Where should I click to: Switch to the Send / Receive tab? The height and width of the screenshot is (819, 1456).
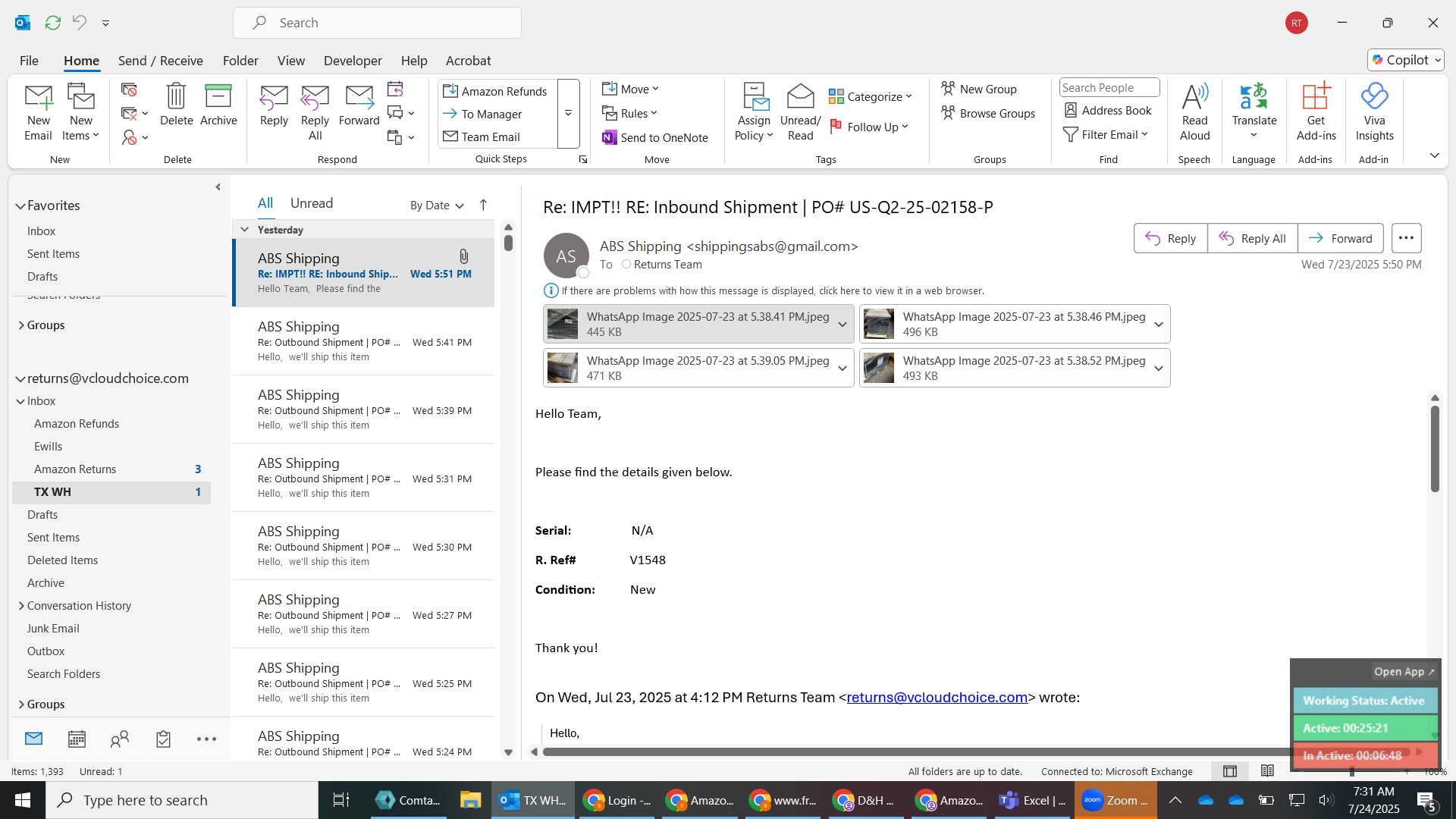(160, 61)
